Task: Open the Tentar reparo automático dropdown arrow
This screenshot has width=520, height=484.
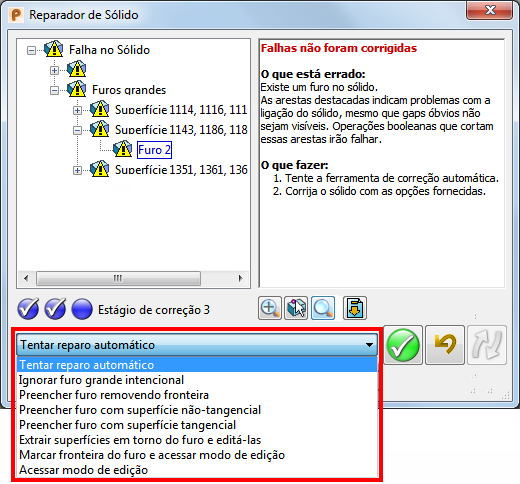Action: (369, 345)
